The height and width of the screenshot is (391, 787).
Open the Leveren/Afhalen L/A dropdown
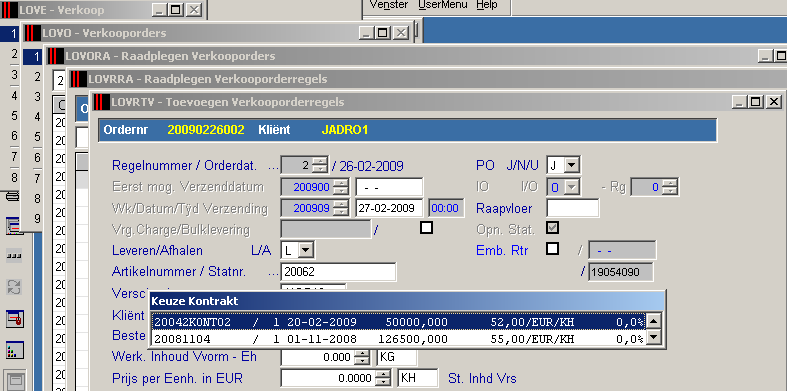pyautogui.click(x=307, y=249)
